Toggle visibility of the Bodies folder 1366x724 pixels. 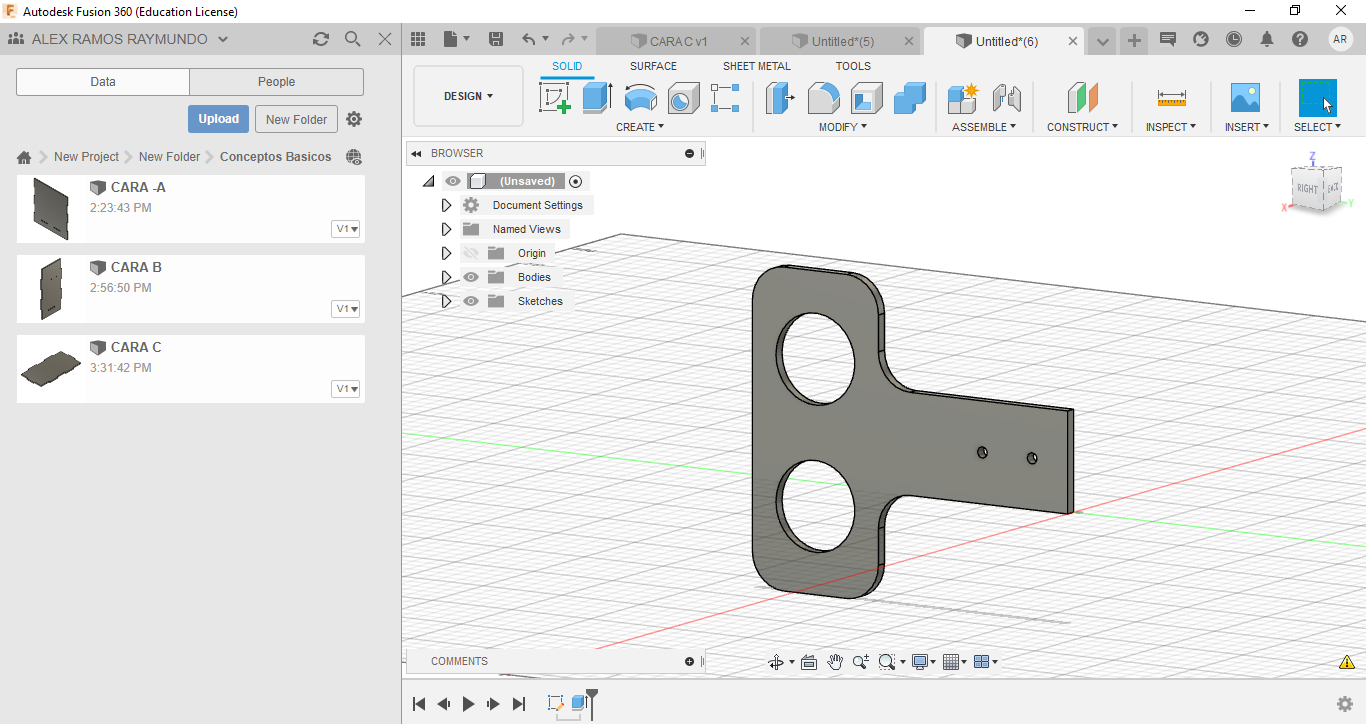point(471,277)
